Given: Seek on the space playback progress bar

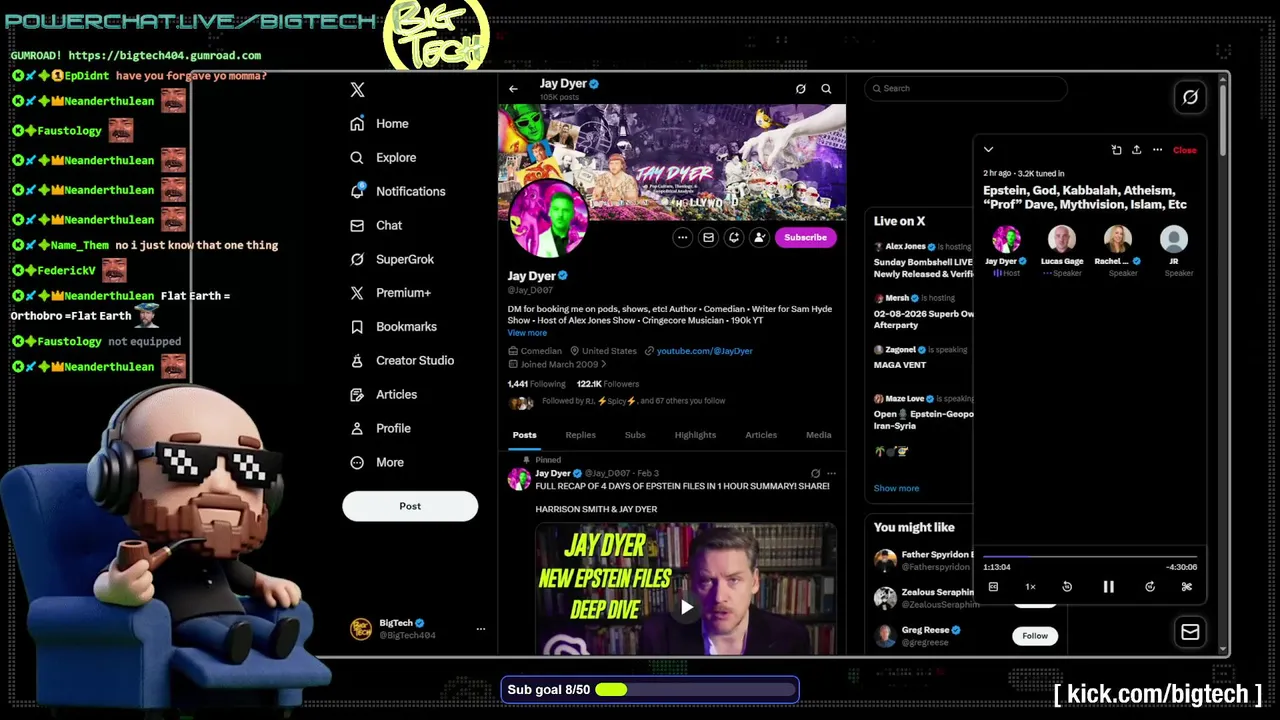Looking at the screenshot, I should coord(1090,557).
